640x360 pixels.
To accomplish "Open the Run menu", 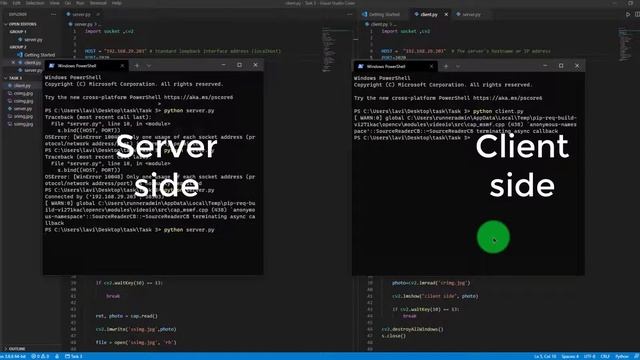I will 80,3.
